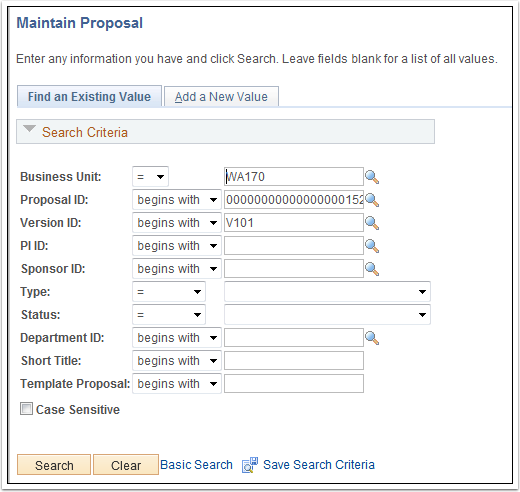520x492 pixels.
Task: Open Business Unit operator dropdown
Action: (x=150, y=177)
